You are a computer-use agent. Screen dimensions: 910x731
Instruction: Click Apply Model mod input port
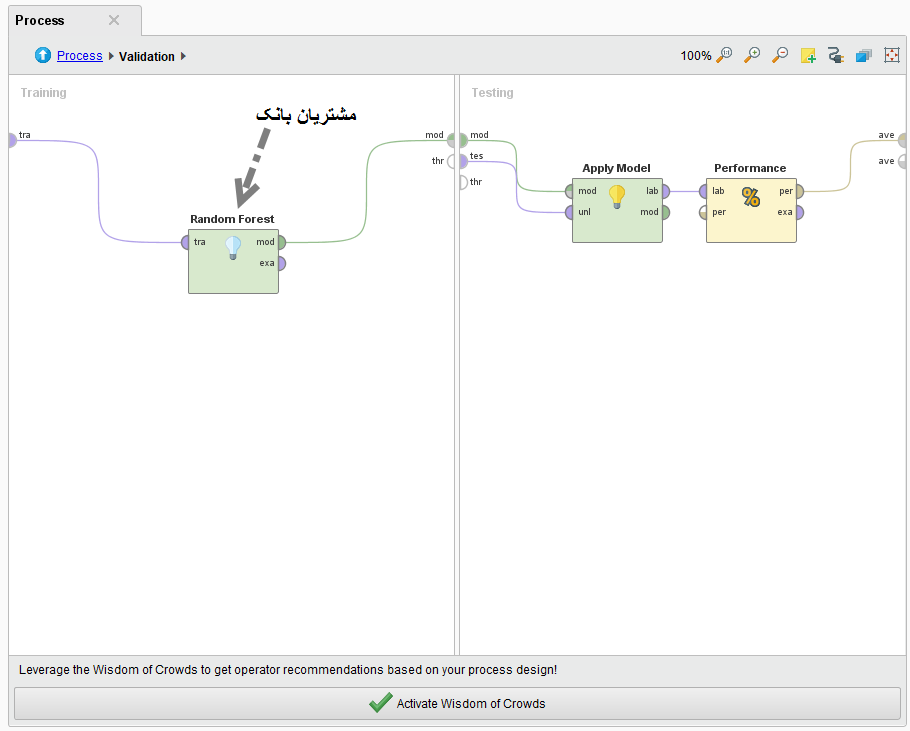569,191
